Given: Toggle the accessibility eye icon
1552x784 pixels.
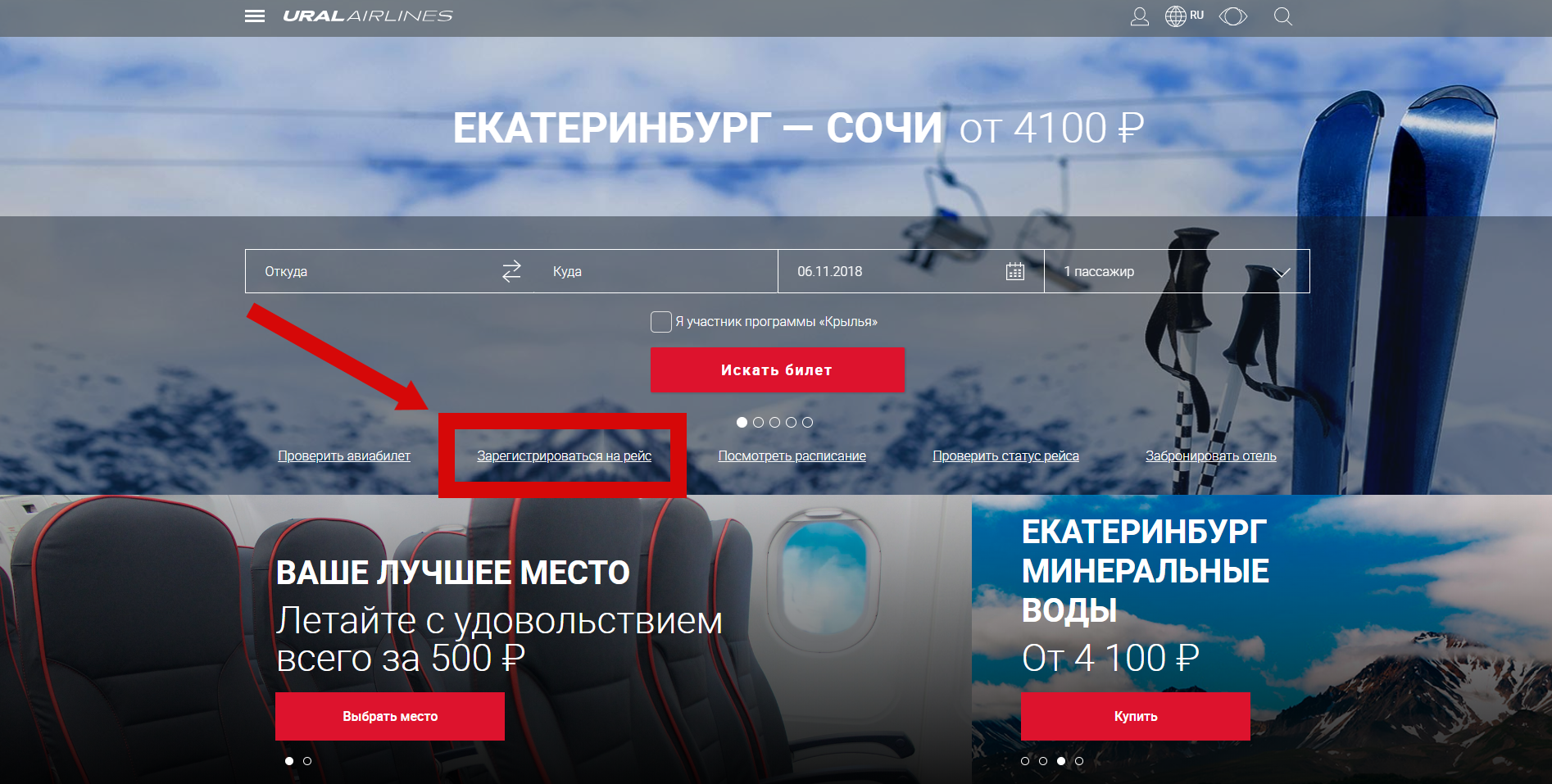Looking at the screenshot, I should [1233, 16].
